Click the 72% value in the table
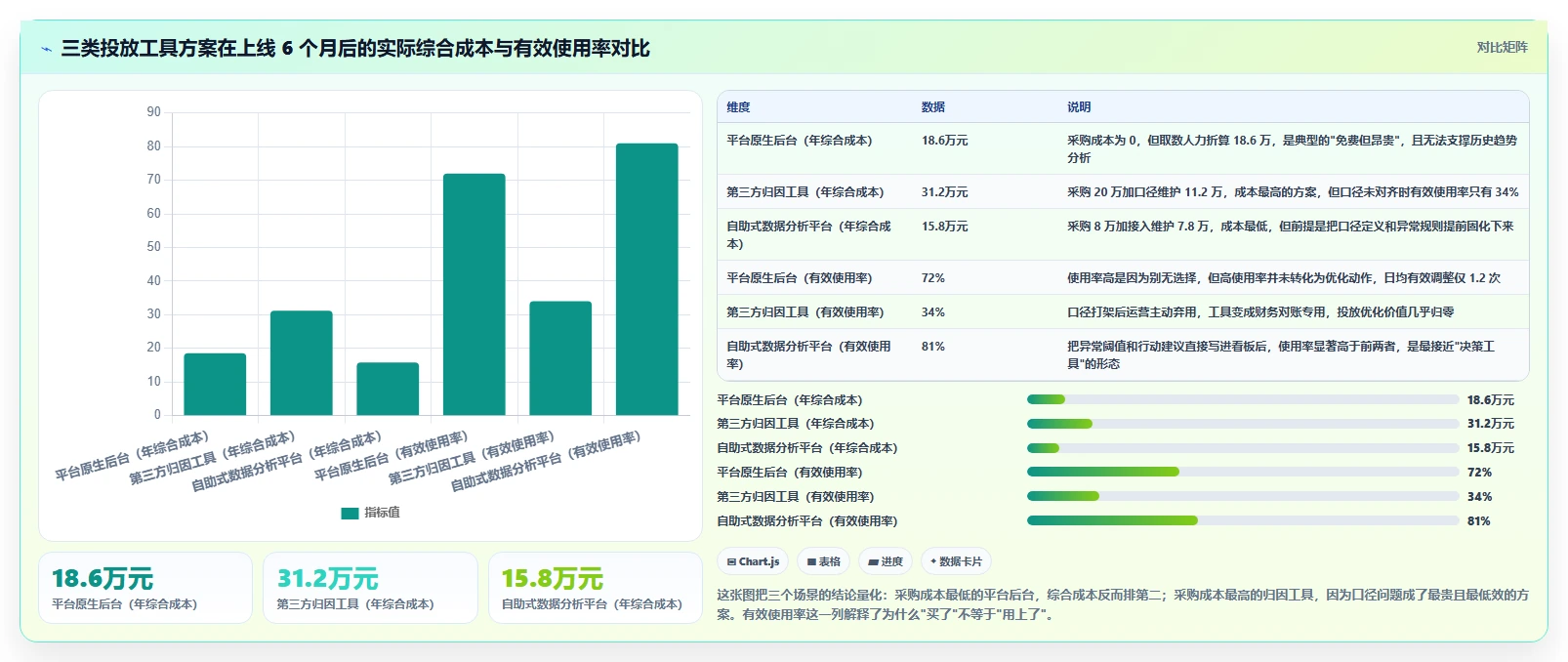The height and width of the screenshot is (662, 1568). (933, 278)
